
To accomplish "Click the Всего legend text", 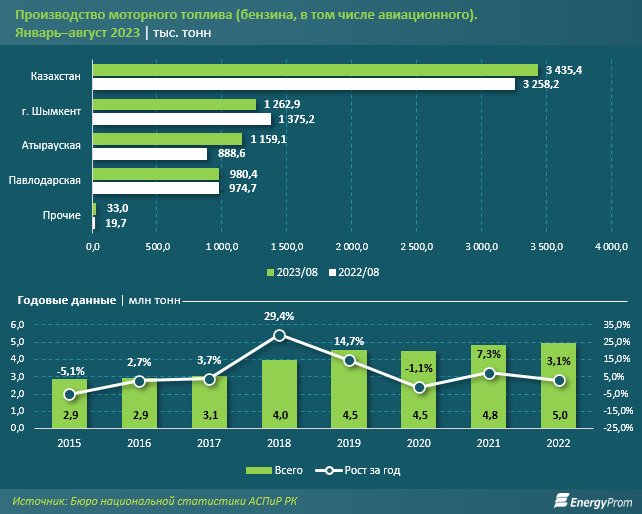I will point(289,470).
